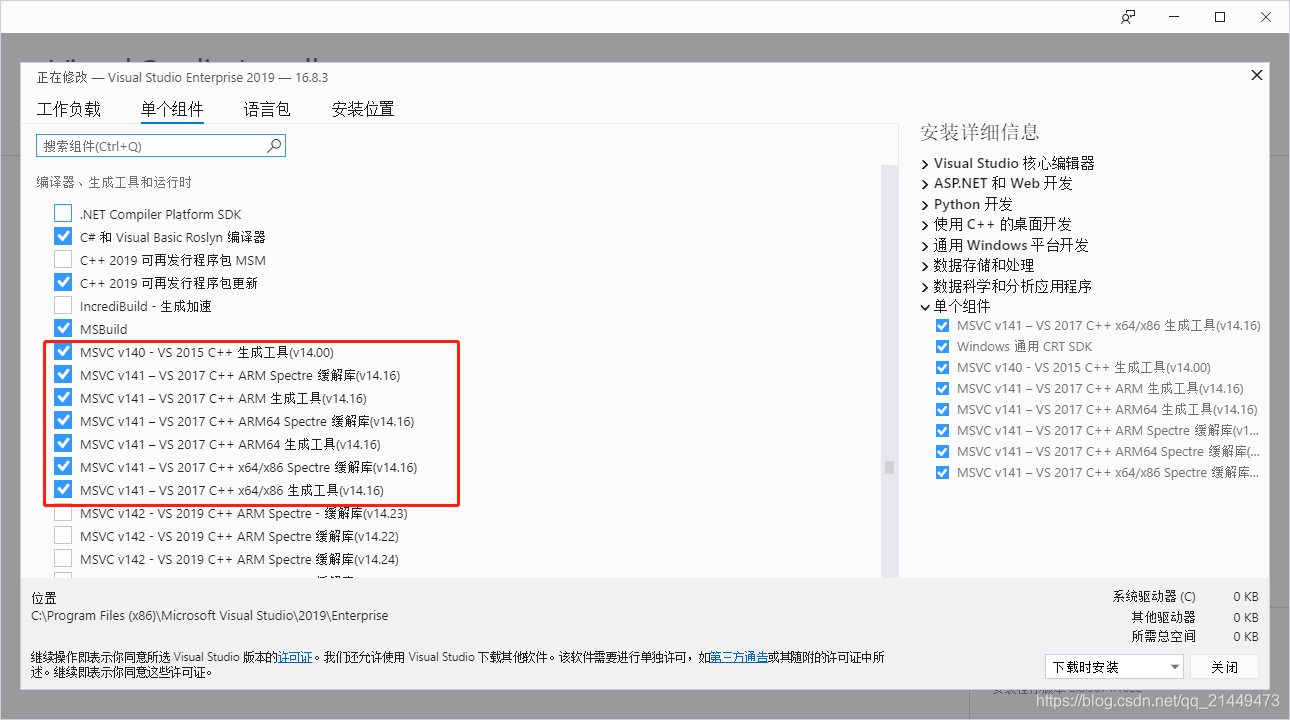Check IncrediBuild - 生成加速 option
Image resolution: width=1290 pixels, height=720 pixels.
tap(63, 306)
